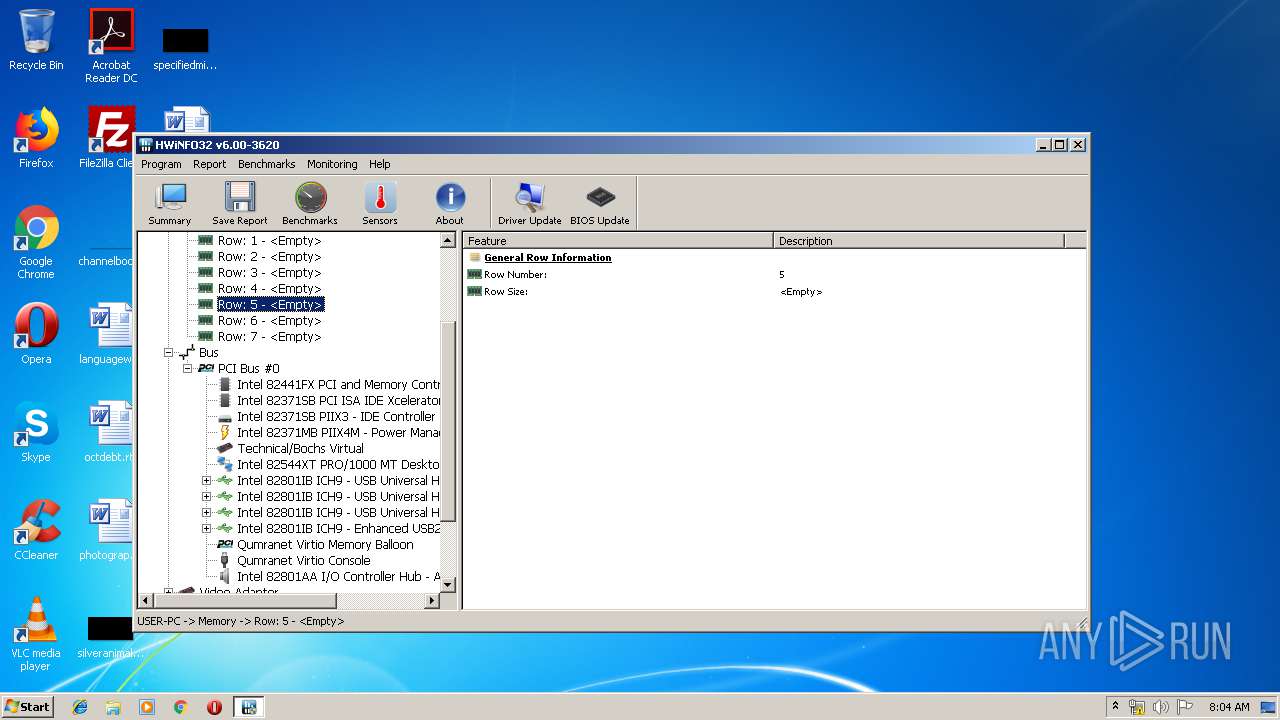Click tree horizontal scrollbar right arrow
Screen dimensions: 1280x720
pos(432,601)
